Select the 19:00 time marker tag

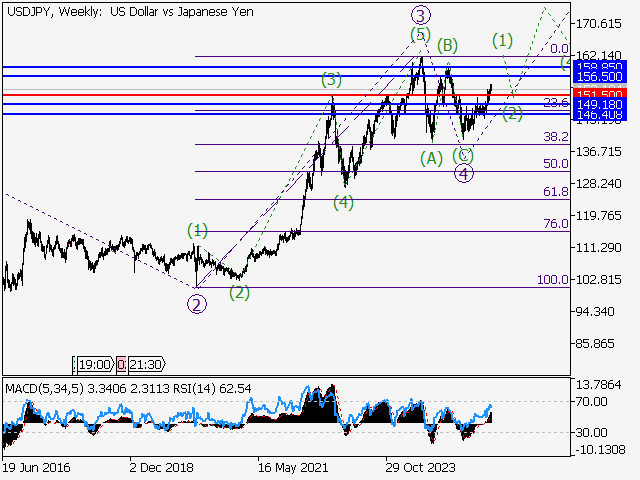click(93, 366)
